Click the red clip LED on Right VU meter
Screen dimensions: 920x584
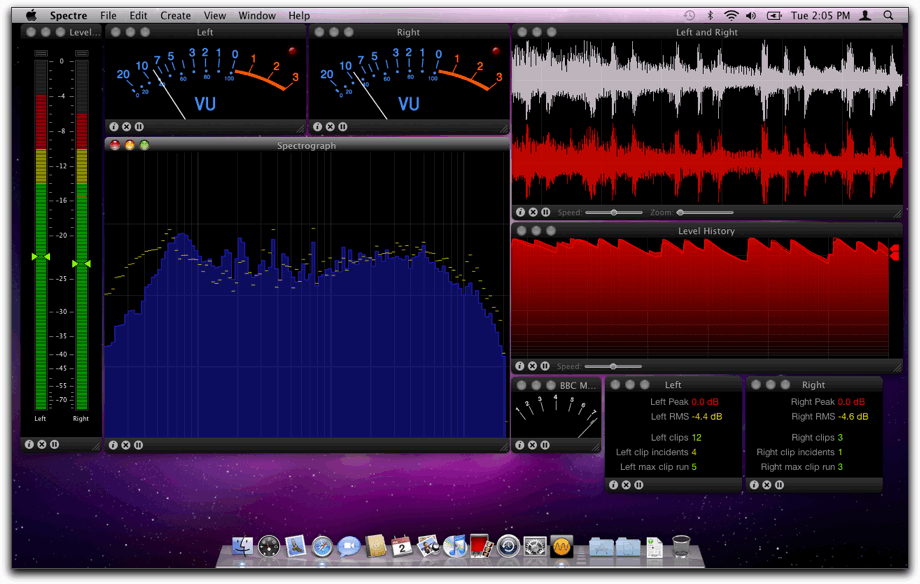[496, 51]
